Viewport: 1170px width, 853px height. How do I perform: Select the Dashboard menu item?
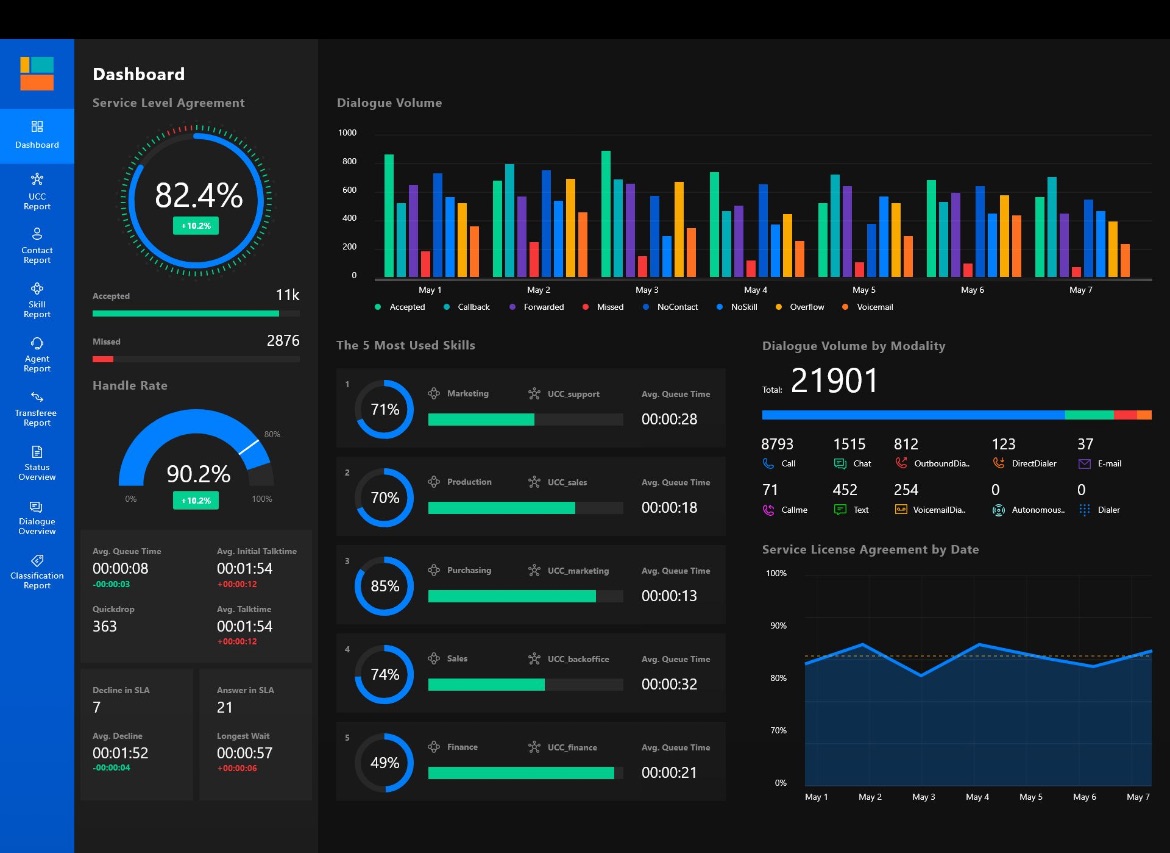[x=37, y=135]
